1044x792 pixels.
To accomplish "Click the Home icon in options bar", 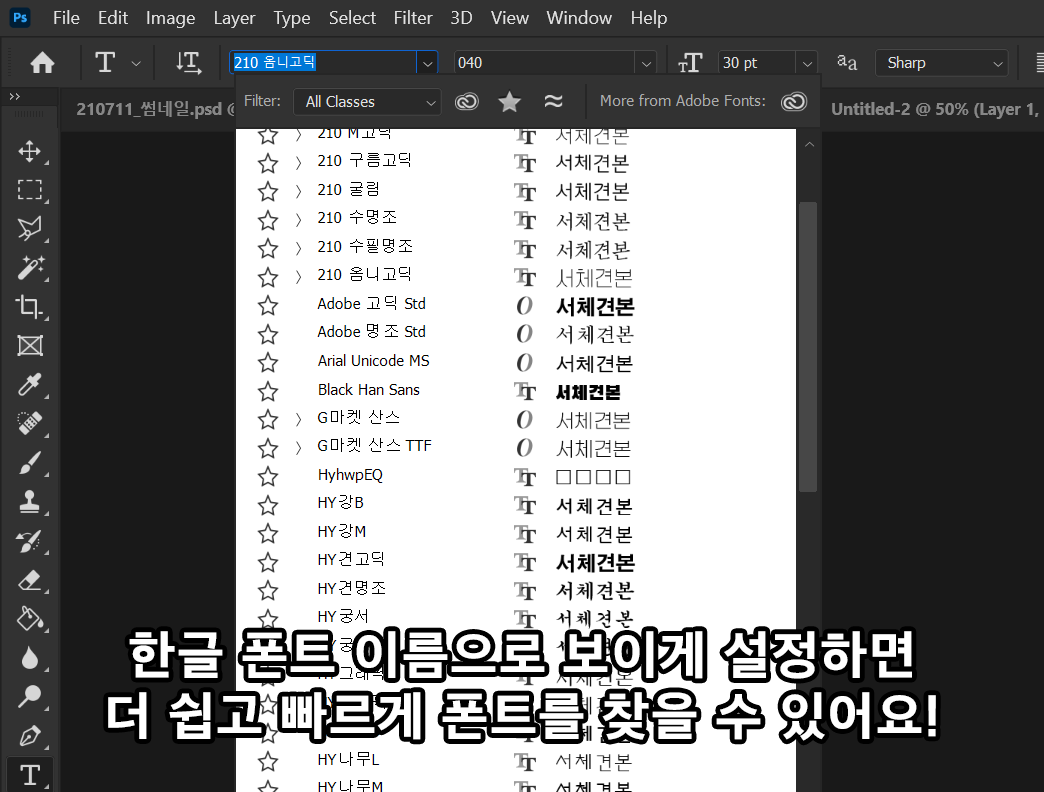I will tap(42, 63).
